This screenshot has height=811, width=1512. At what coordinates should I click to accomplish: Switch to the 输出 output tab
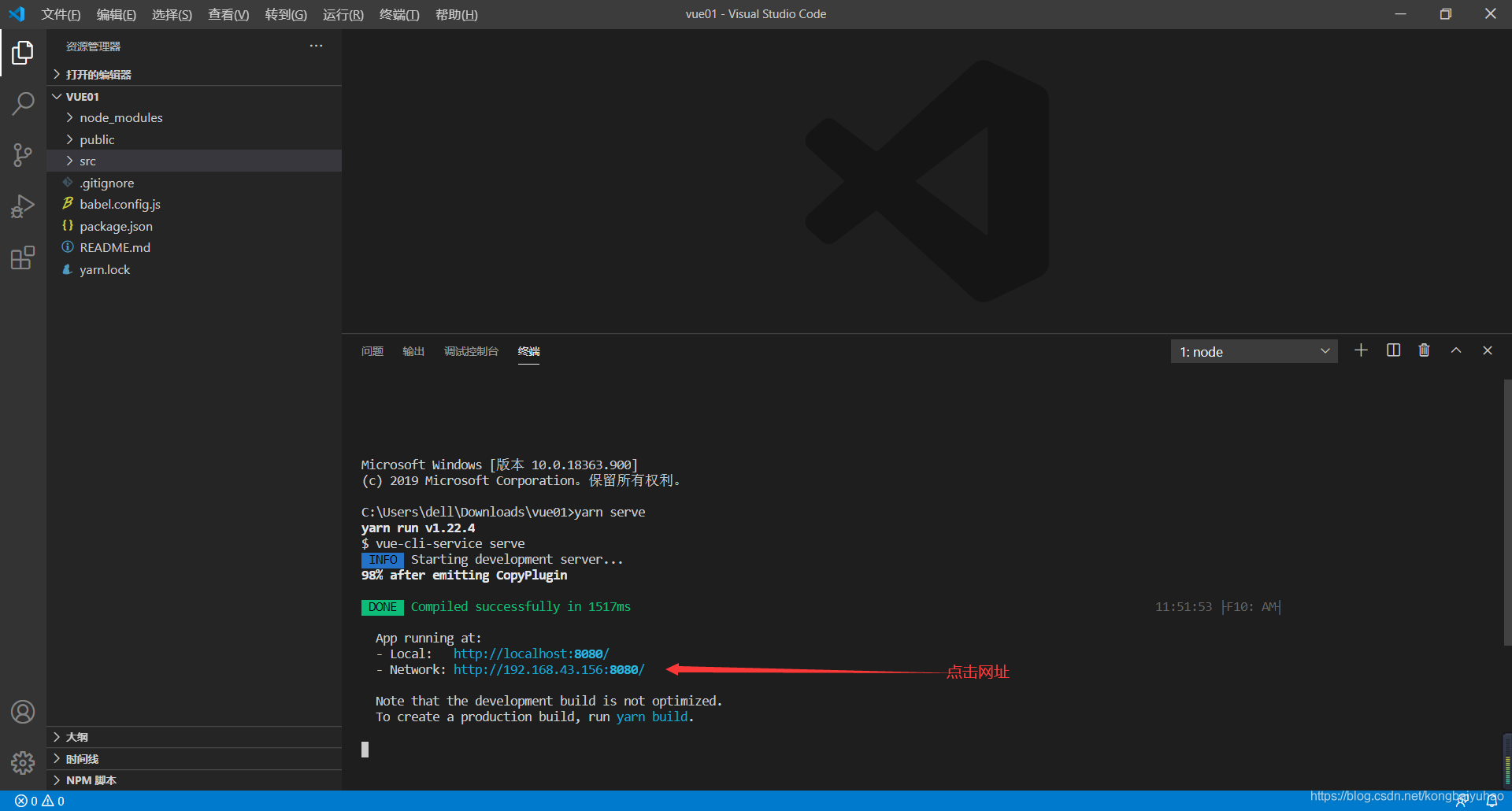point(413,351)
